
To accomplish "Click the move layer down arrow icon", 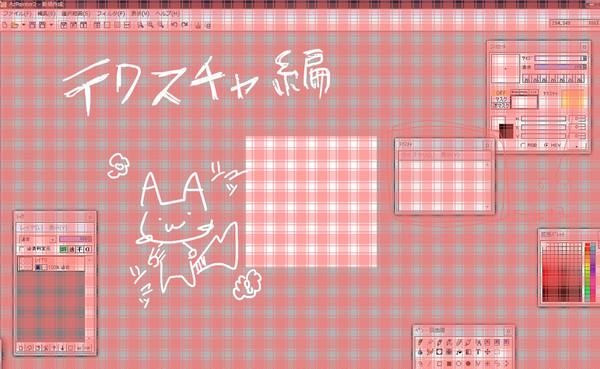I will (x=63, y=348).
